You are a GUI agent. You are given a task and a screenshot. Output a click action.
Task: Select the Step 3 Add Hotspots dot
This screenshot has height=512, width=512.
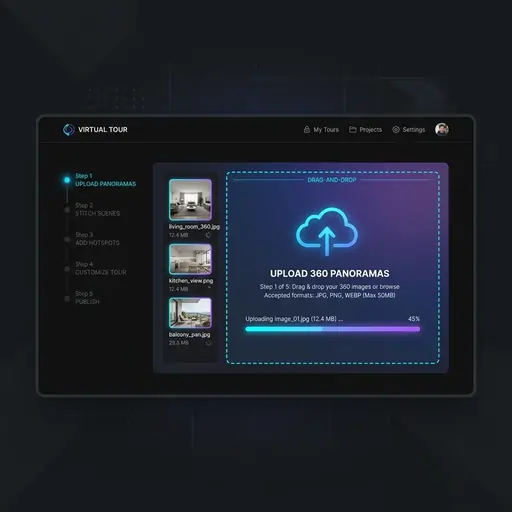67,239
